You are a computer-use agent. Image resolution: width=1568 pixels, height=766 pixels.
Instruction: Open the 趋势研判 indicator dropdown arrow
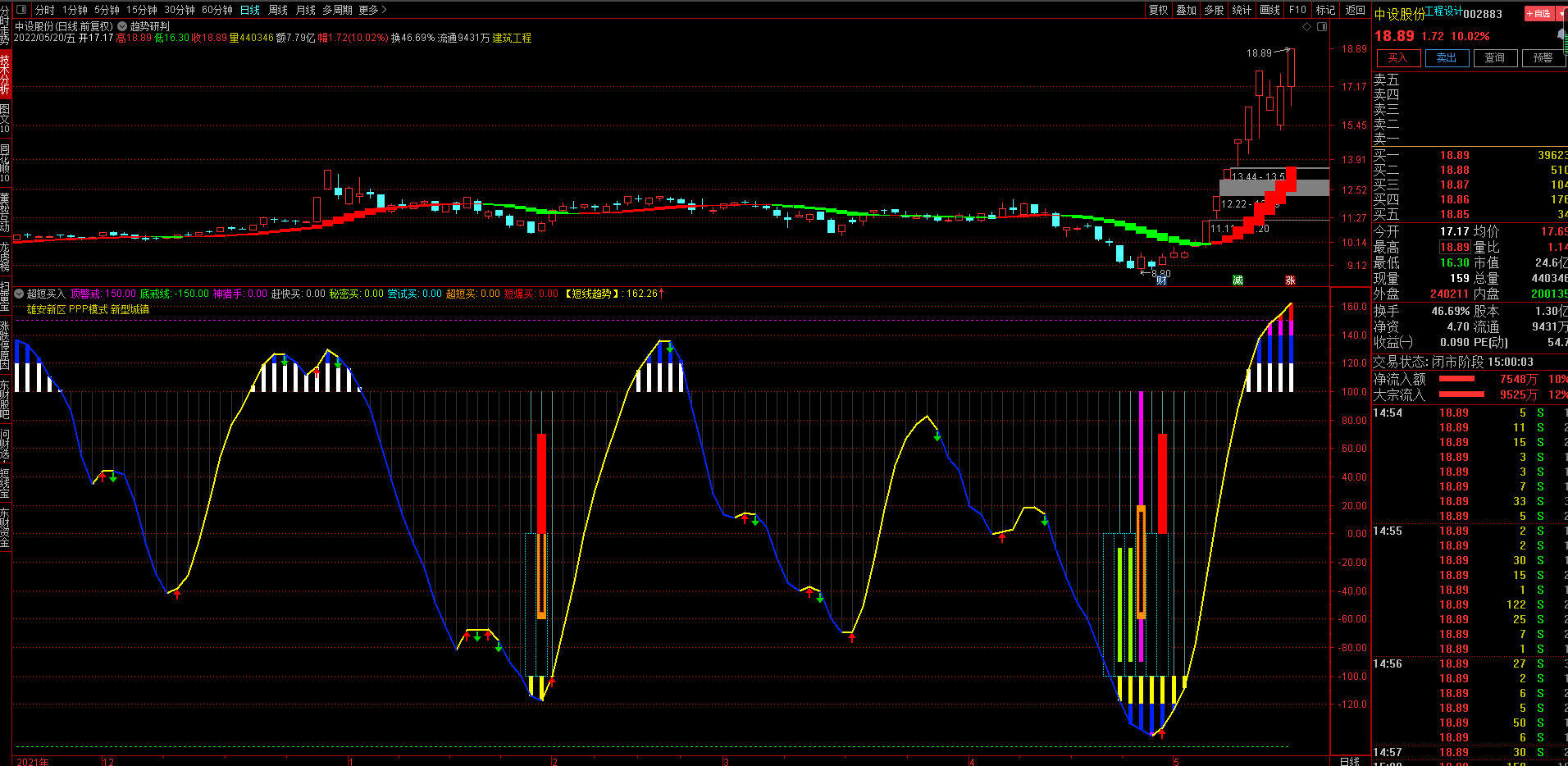pyautogui.click(x=122, y=26)
